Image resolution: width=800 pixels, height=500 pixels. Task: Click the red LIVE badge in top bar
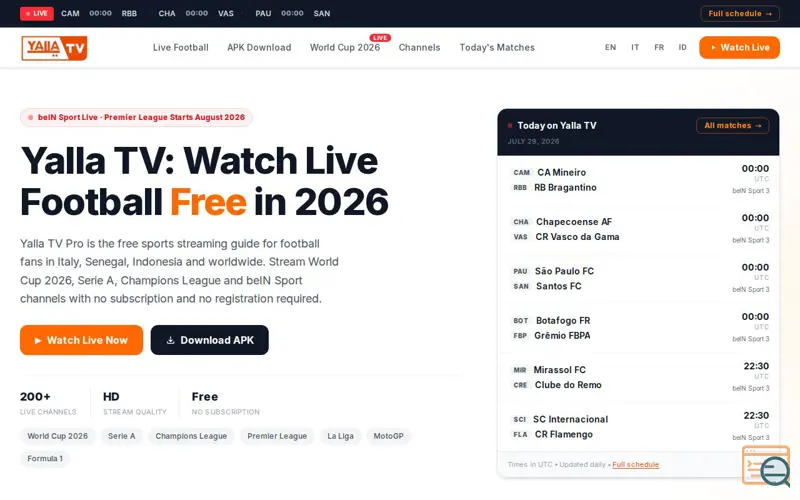coord(37,13)
